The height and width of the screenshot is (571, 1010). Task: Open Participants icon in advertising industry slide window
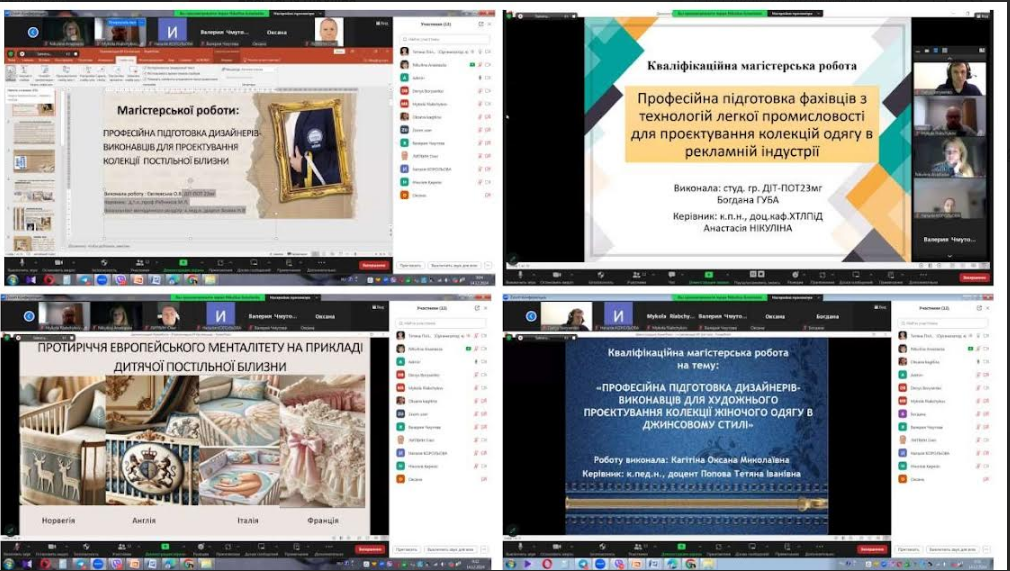636,275
